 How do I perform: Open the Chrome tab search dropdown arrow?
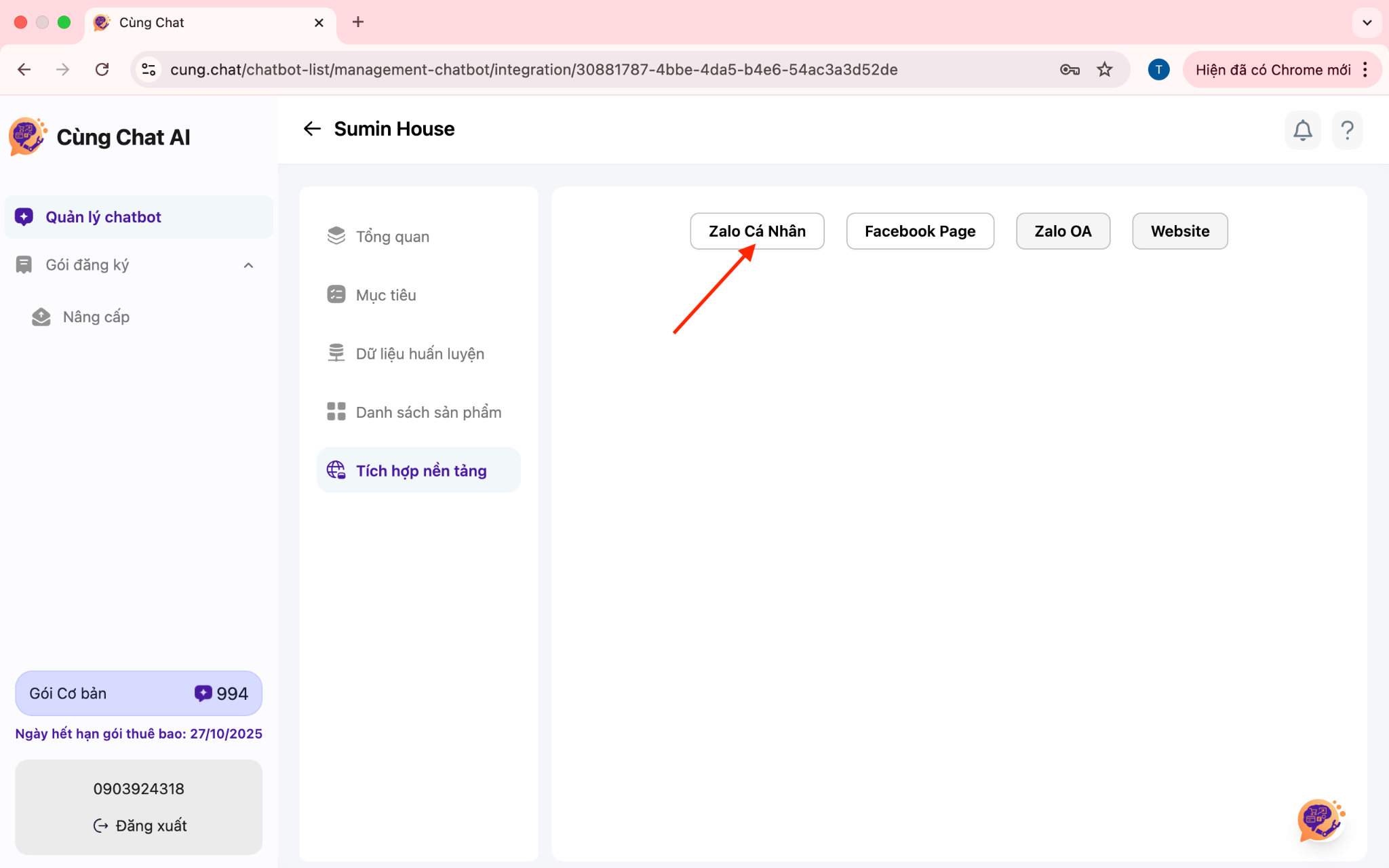(x=1367, y=22)
